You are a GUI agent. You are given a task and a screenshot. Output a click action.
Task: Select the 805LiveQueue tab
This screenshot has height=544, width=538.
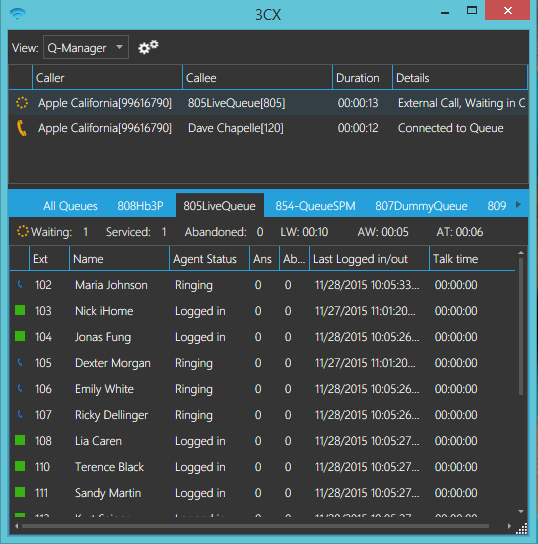[220, 206]
